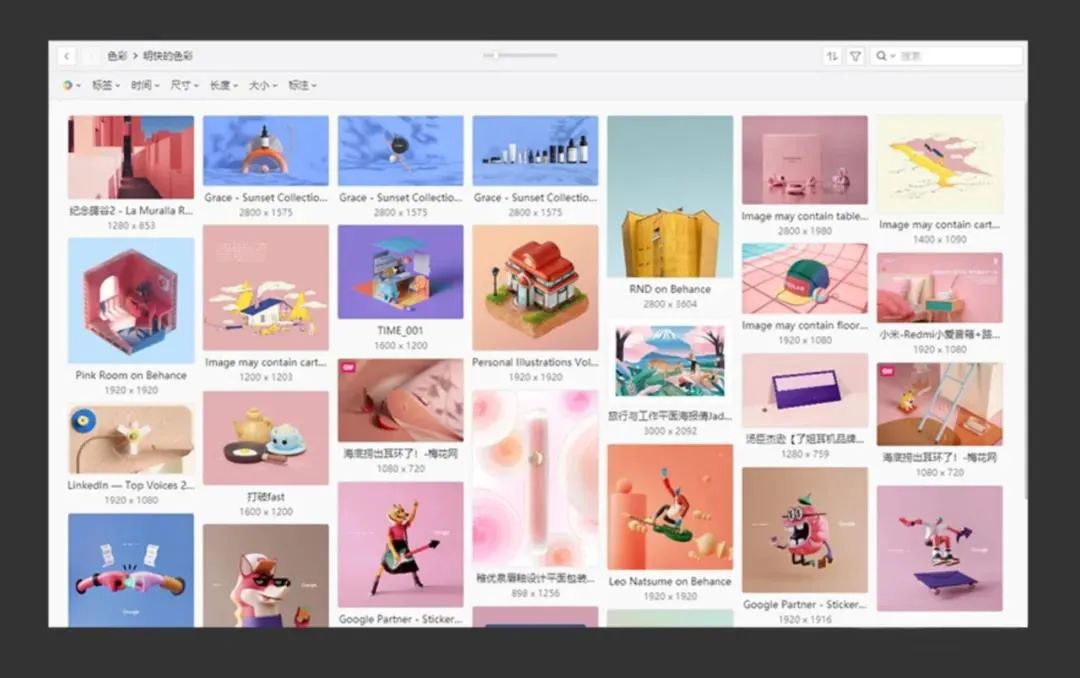Click the thumbnail size slider
Viewport: 1080px width, 678px height.
(520, 56)
